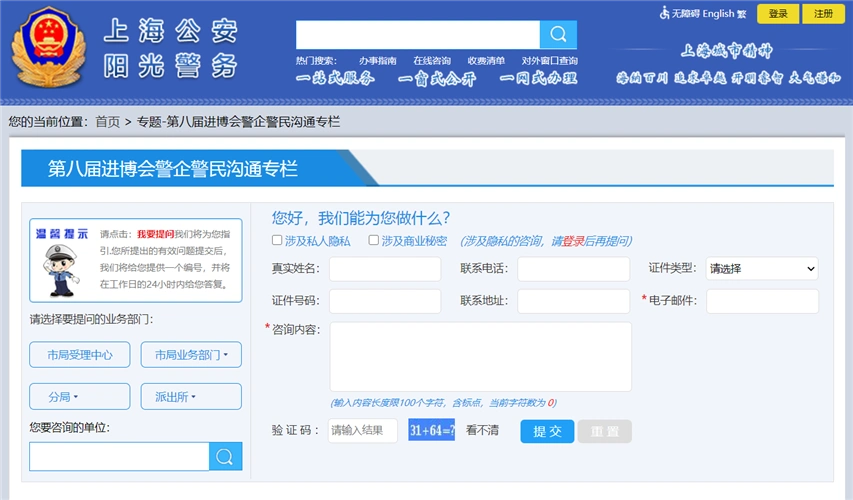Click the English language link

click(x=718, y=14)
